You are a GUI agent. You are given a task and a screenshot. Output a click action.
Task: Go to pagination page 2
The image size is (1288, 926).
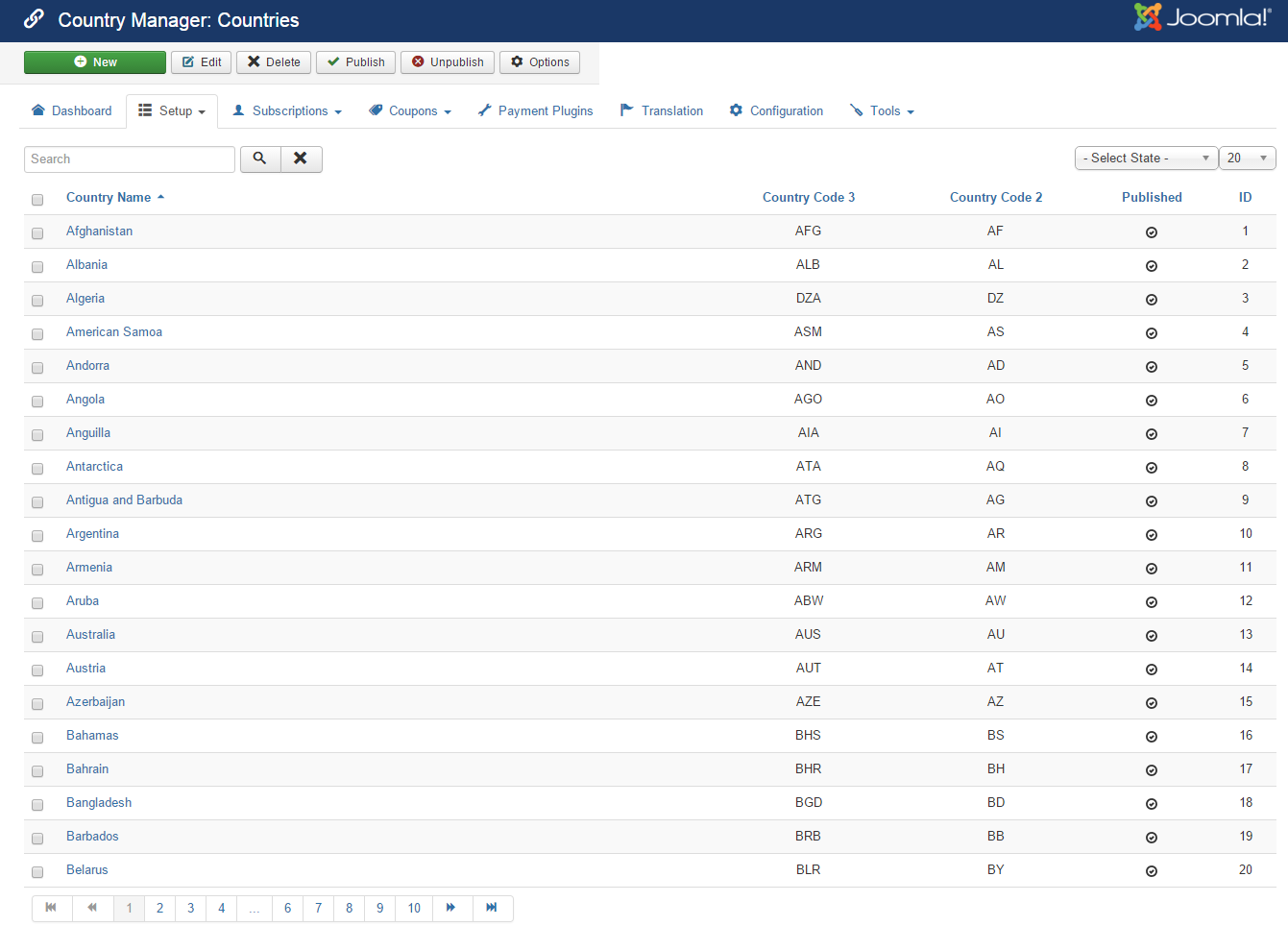tap(160, 908)
